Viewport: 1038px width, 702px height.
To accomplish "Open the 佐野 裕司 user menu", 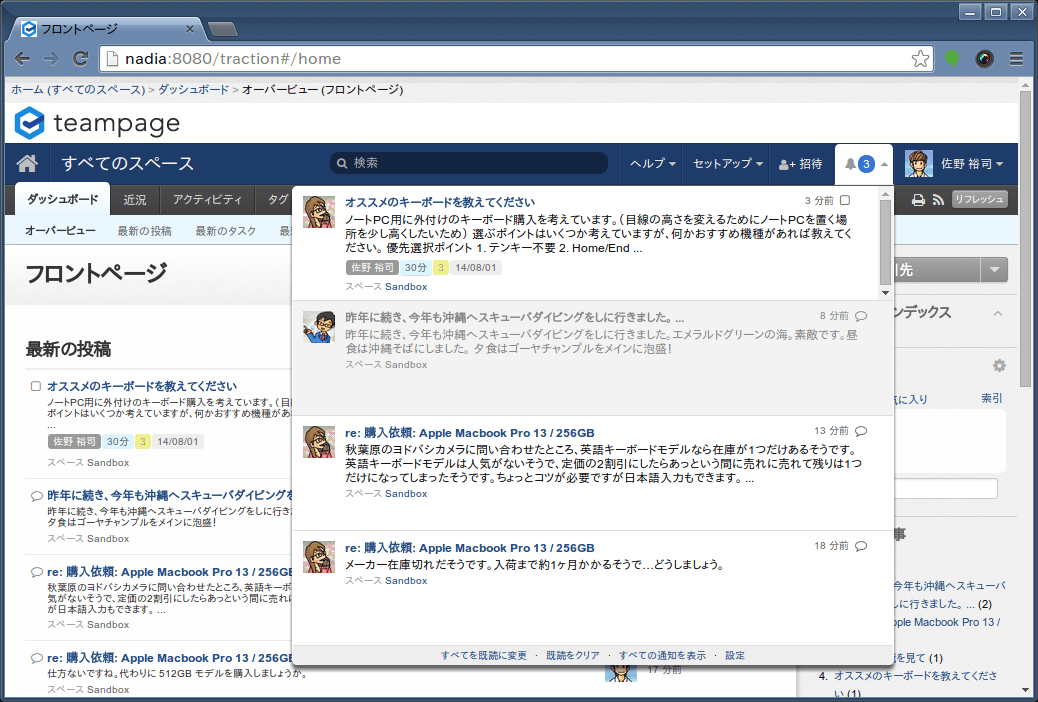I will point(972,164).
